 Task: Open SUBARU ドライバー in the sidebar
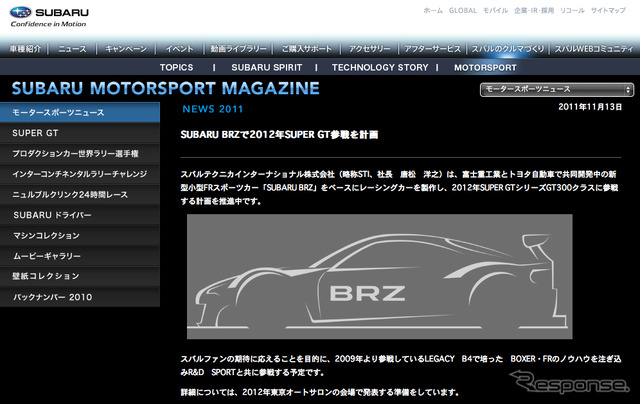[x=80, y=215]
